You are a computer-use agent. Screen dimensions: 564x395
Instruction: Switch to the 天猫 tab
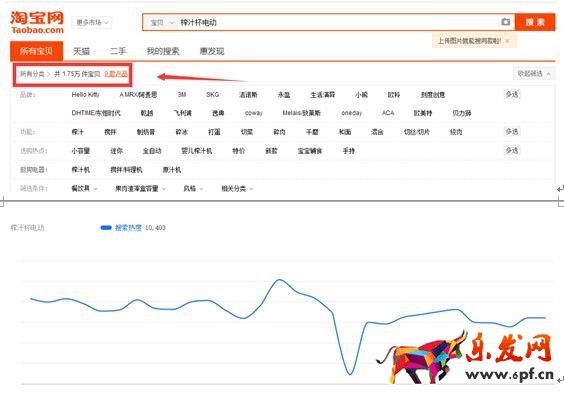81,51
